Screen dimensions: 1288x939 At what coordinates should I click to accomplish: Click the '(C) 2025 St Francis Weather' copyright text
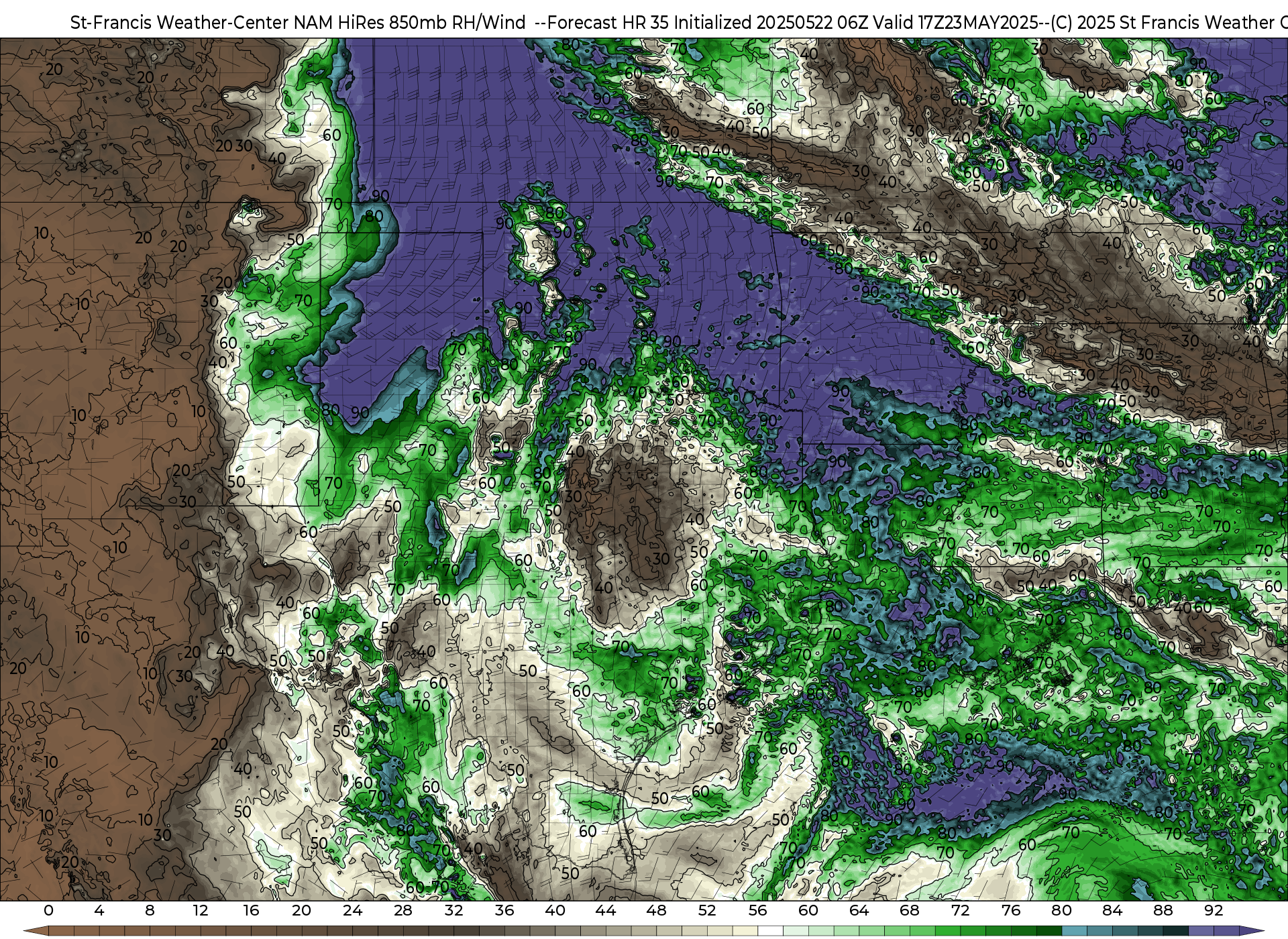point(1162,23)
